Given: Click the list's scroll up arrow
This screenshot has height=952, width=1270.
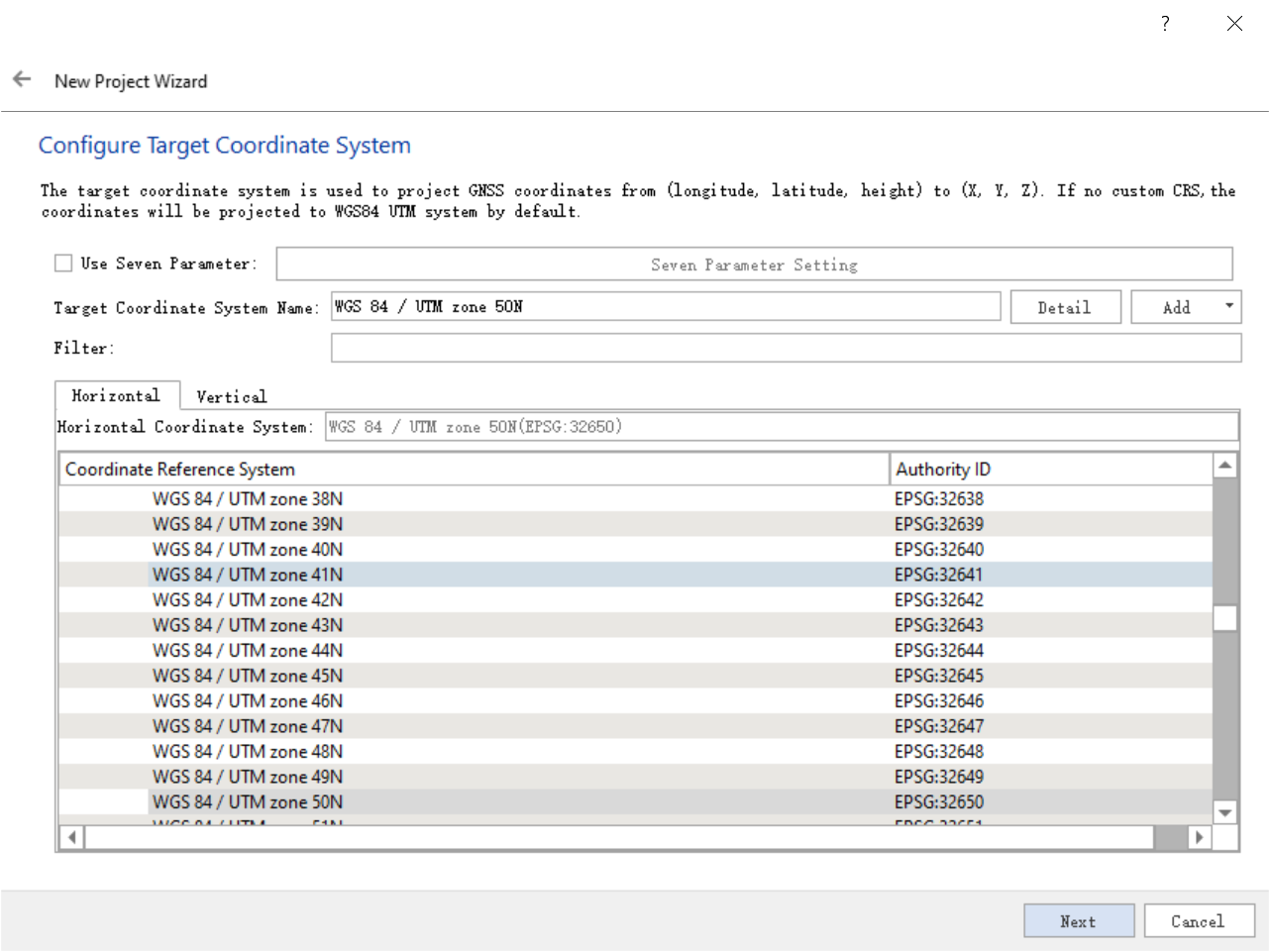Looking at the screenshot, I should click(1225, 465).
